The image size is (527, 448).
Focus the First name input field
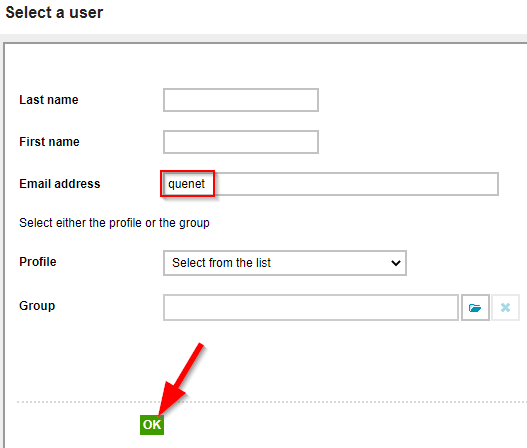tap(241, 142)
